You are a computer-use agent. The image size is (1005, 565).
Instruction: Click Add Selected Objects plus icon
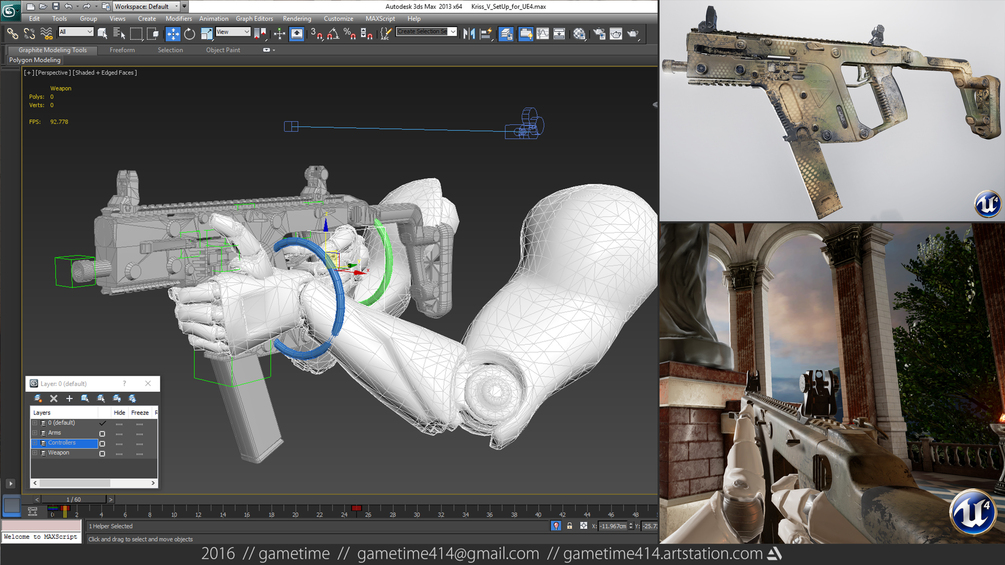[x=69, y=398]
